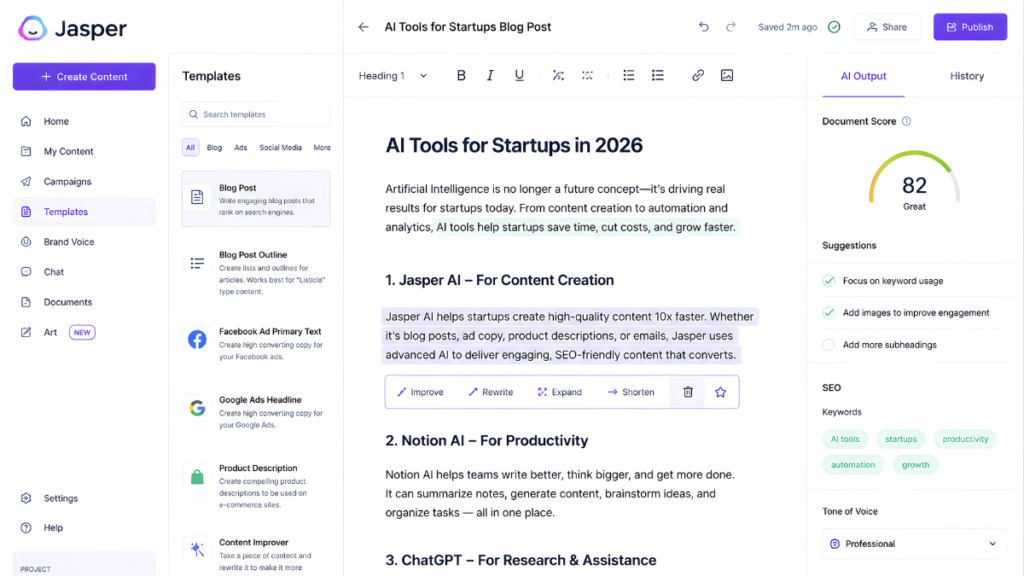Select the automation keyword tag
Screen dimensions: 1024x576
[853, 465]
